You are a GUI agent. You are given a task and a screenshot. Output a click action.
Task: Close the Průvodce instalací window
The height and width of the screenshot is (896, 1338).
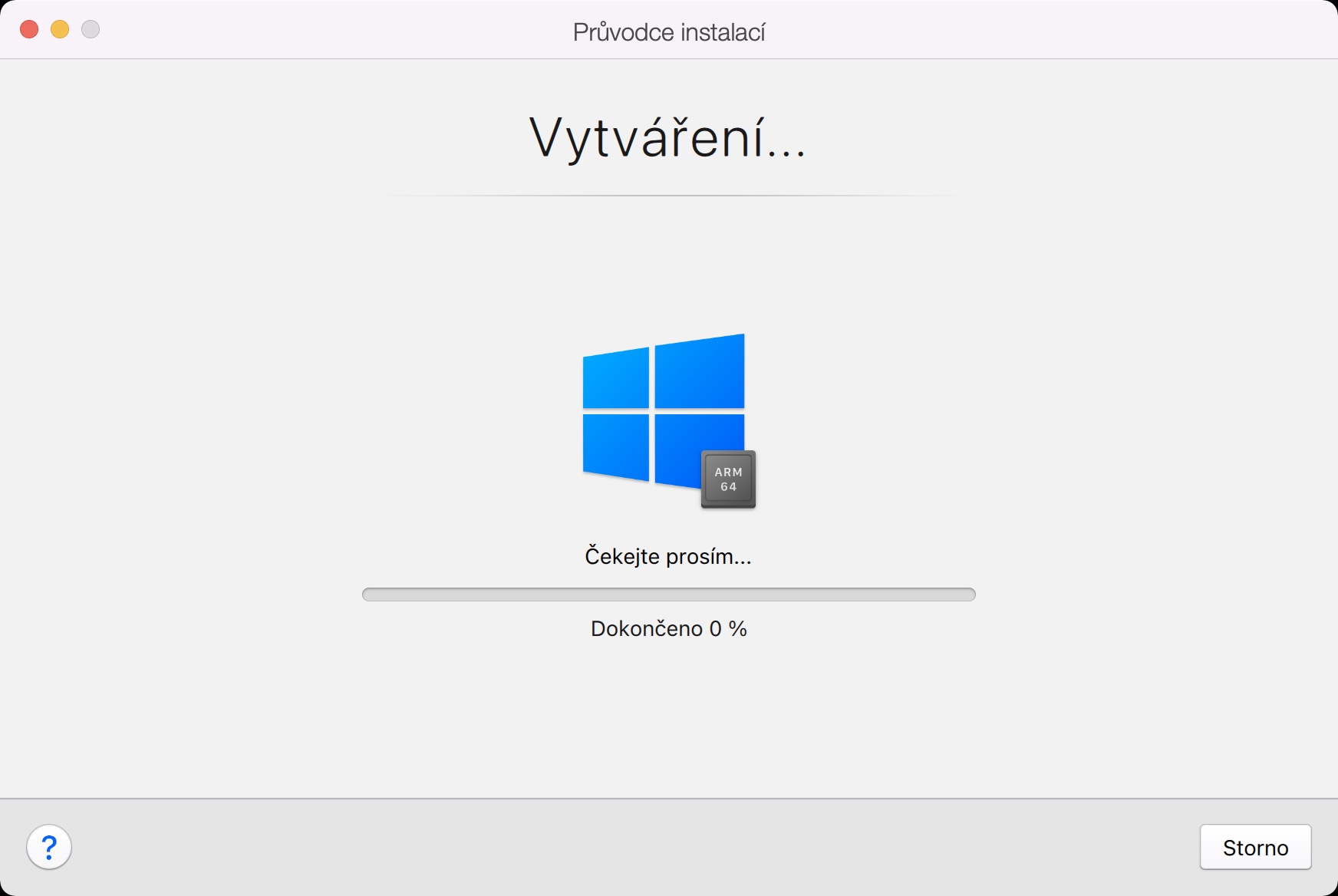tap(29, 29)
